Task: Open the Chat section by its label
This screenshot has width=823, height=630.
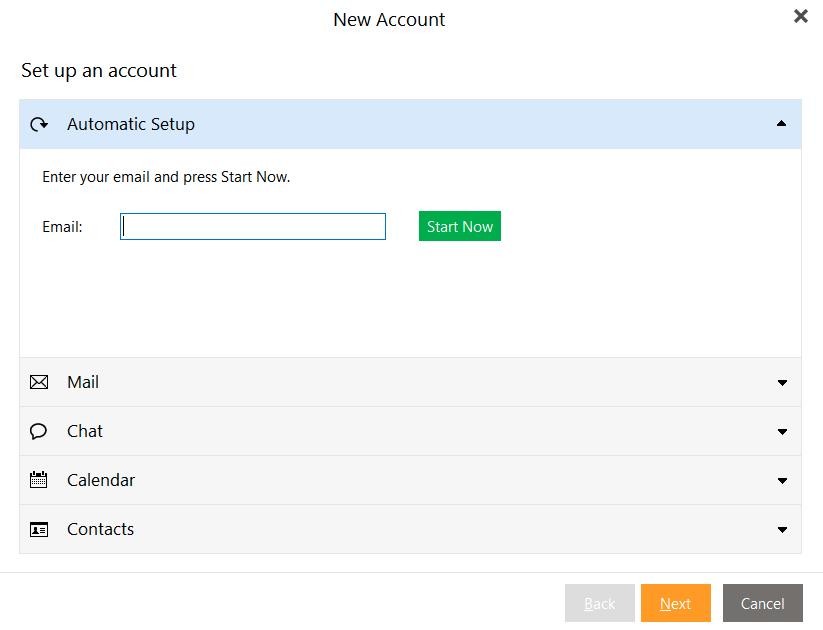Action: point(85,431)
